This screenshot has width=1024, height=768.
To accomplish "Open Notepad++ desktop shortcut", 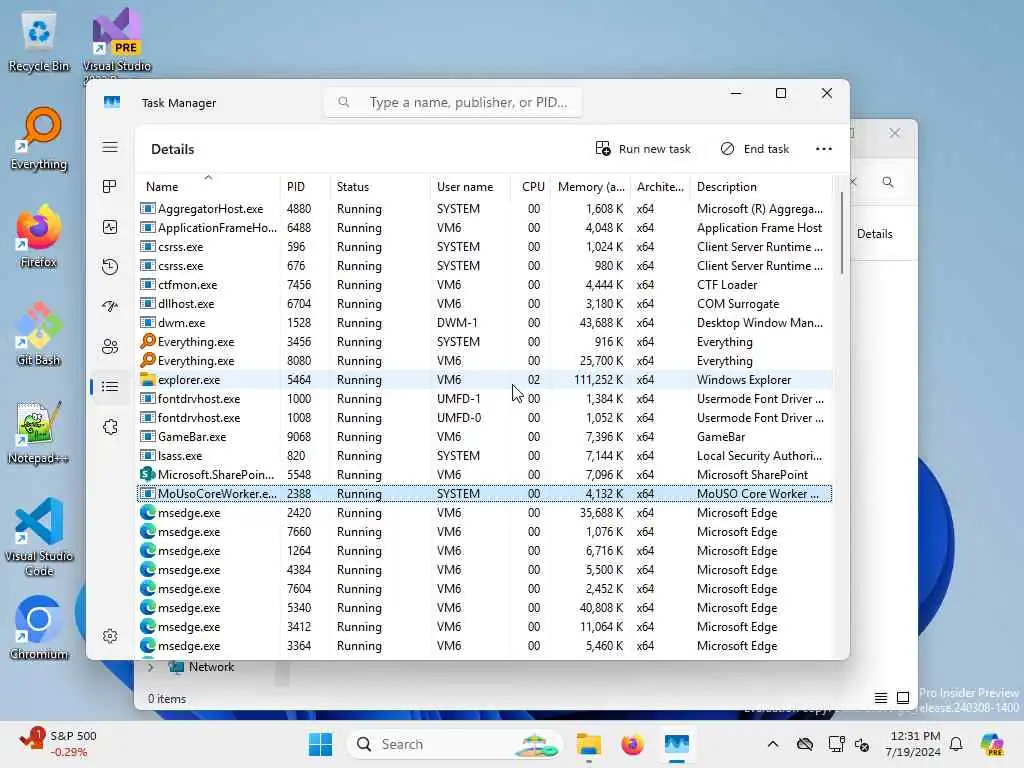I will 39,432.
